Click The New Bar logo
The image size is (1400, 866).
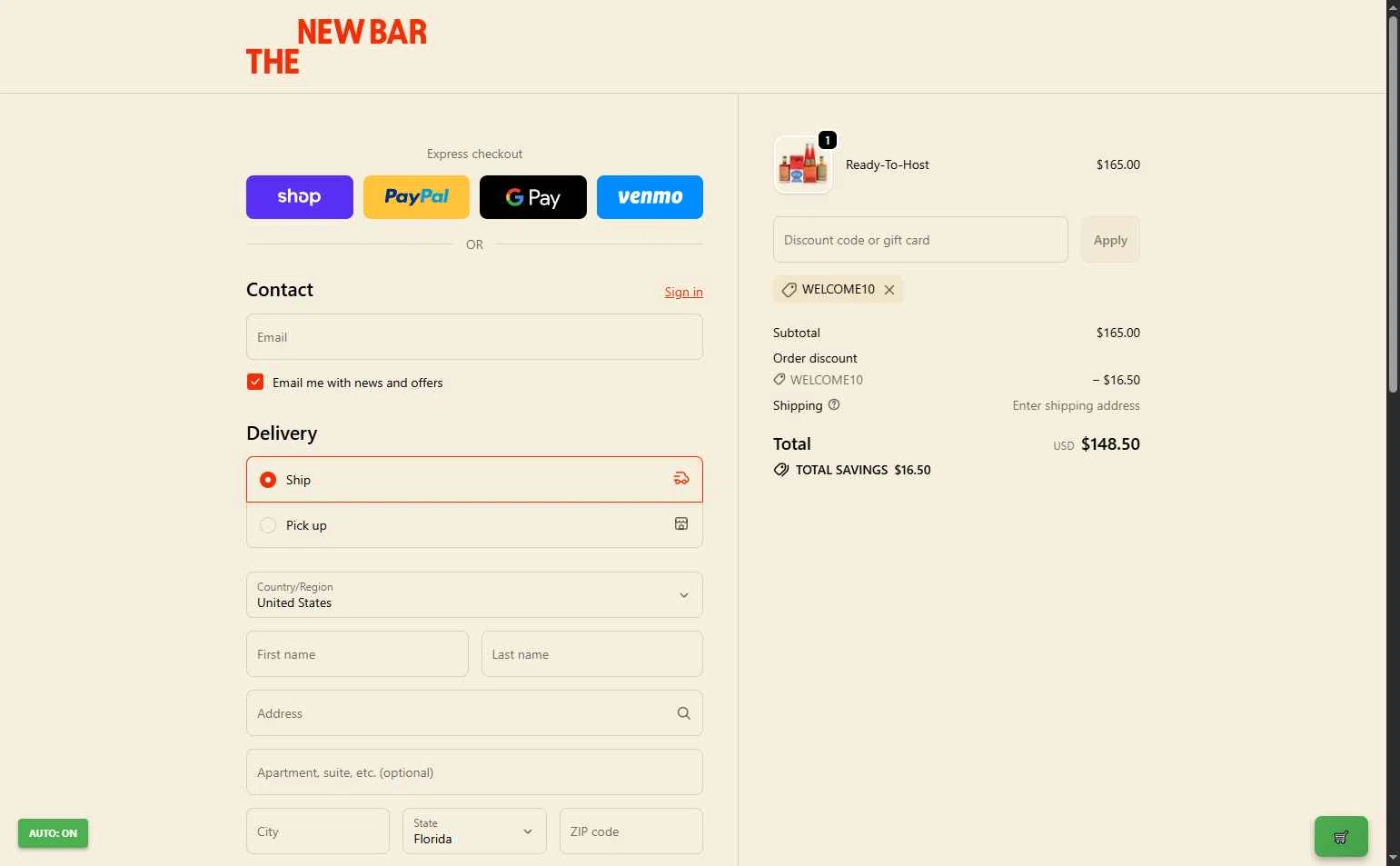click(336, 46)
